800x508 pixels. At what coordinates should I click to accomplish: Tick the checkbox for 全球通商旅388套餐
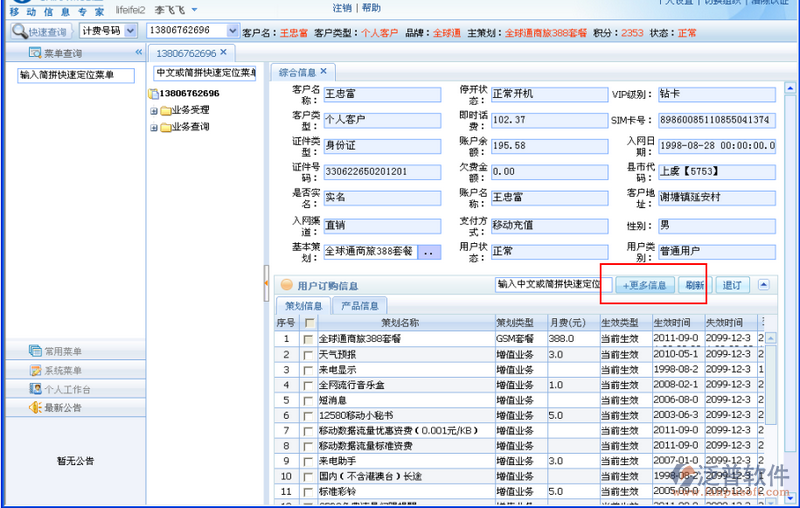pyautogui.click(x=309, y=340)
